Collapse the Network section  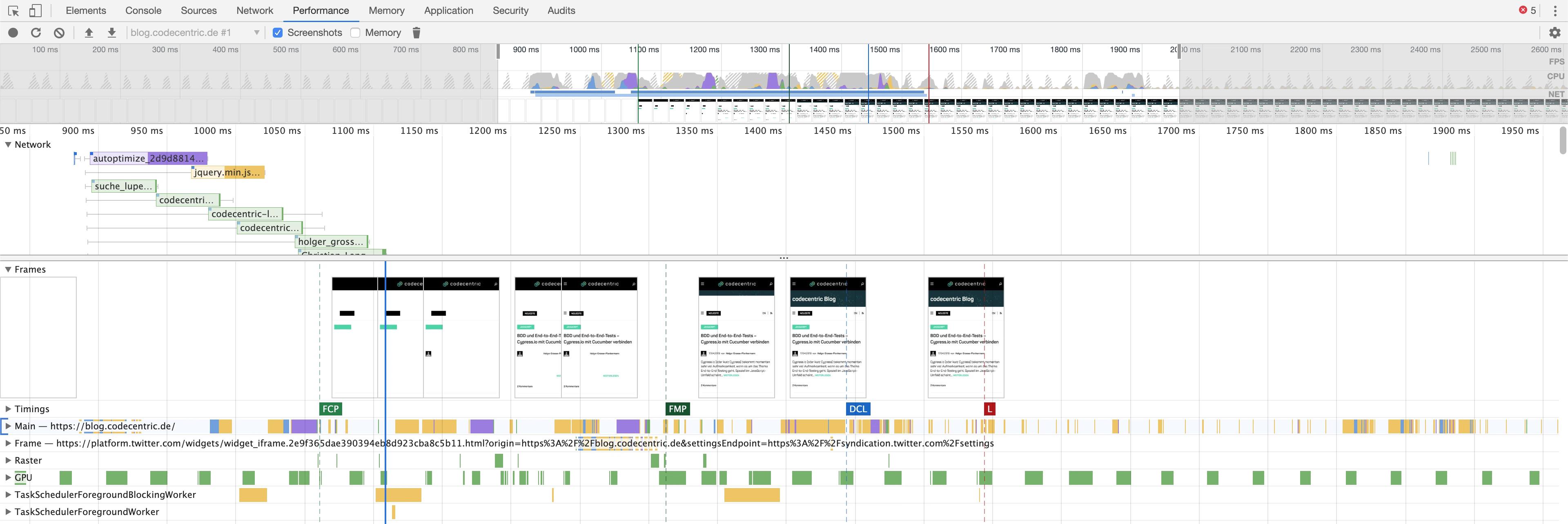8,145
